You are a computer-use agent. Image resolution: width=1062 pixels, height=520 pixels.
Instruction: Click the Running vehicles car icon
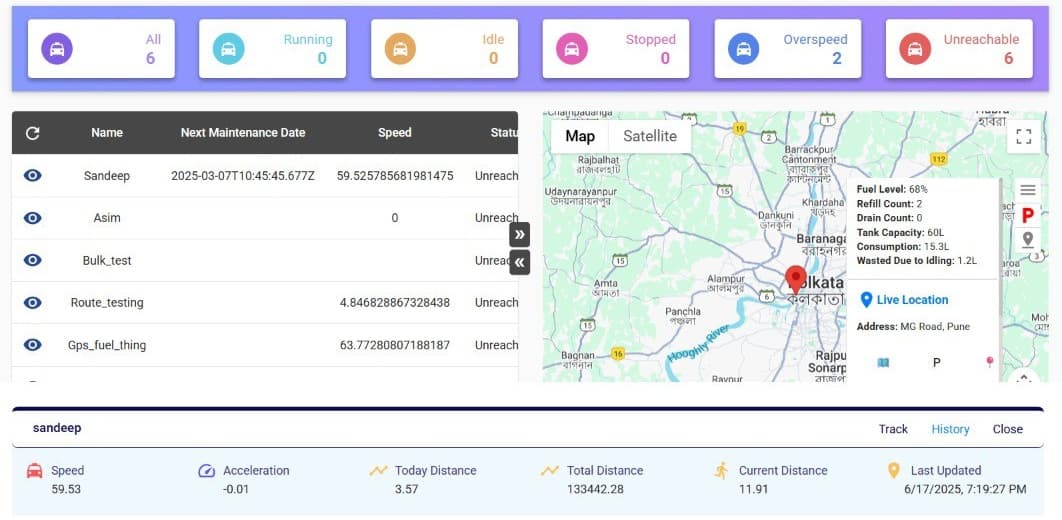[x=228, y=49]
